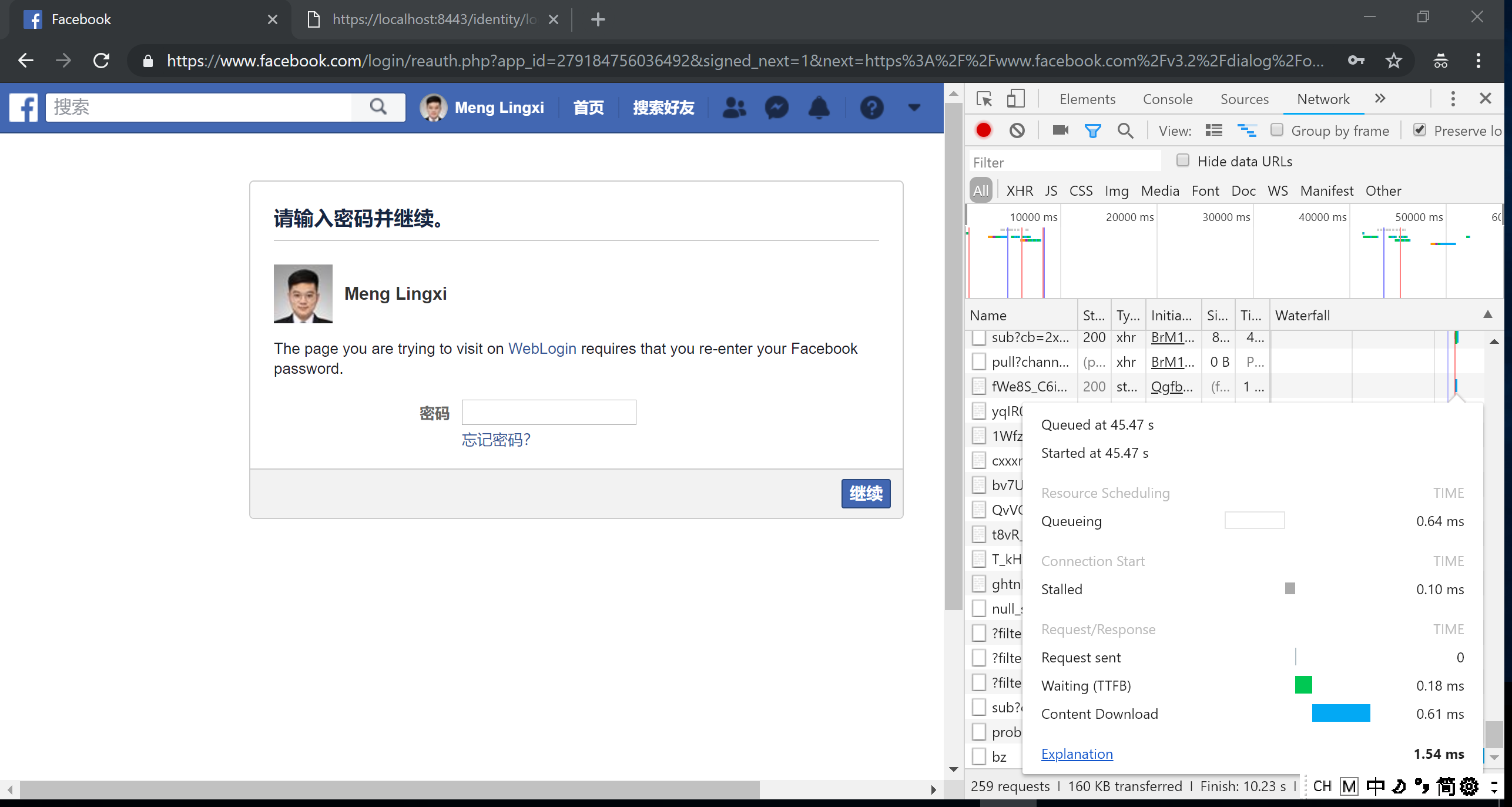Click the blue 继续 continue button
Screen dimensions: 1512x807
(866, 494)
